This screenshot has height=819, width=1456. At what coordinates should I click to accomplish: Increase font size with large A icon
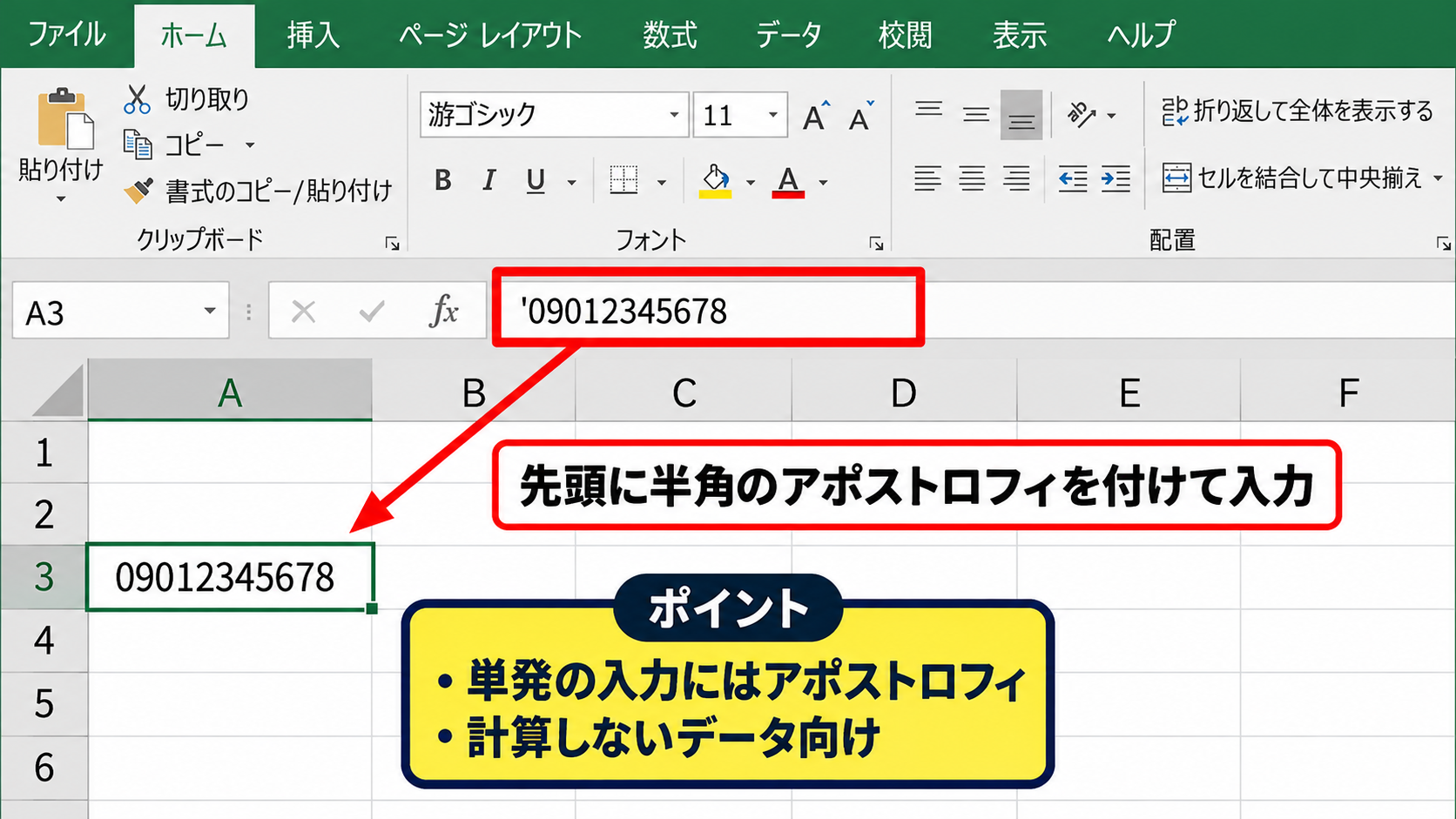816,116
